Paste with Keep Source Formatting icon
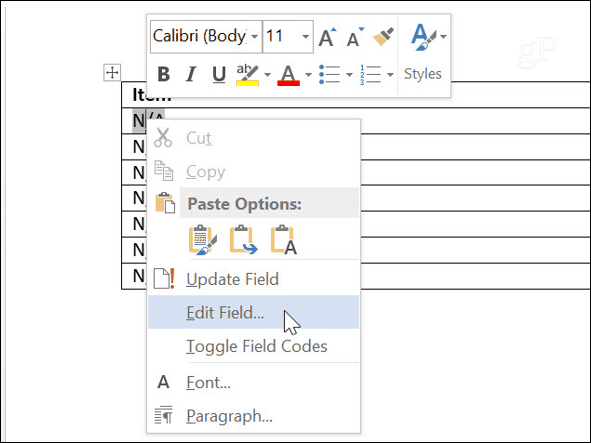Image resolution: width=591 pixels, height=443 pixels. click(x=203, y=239)
